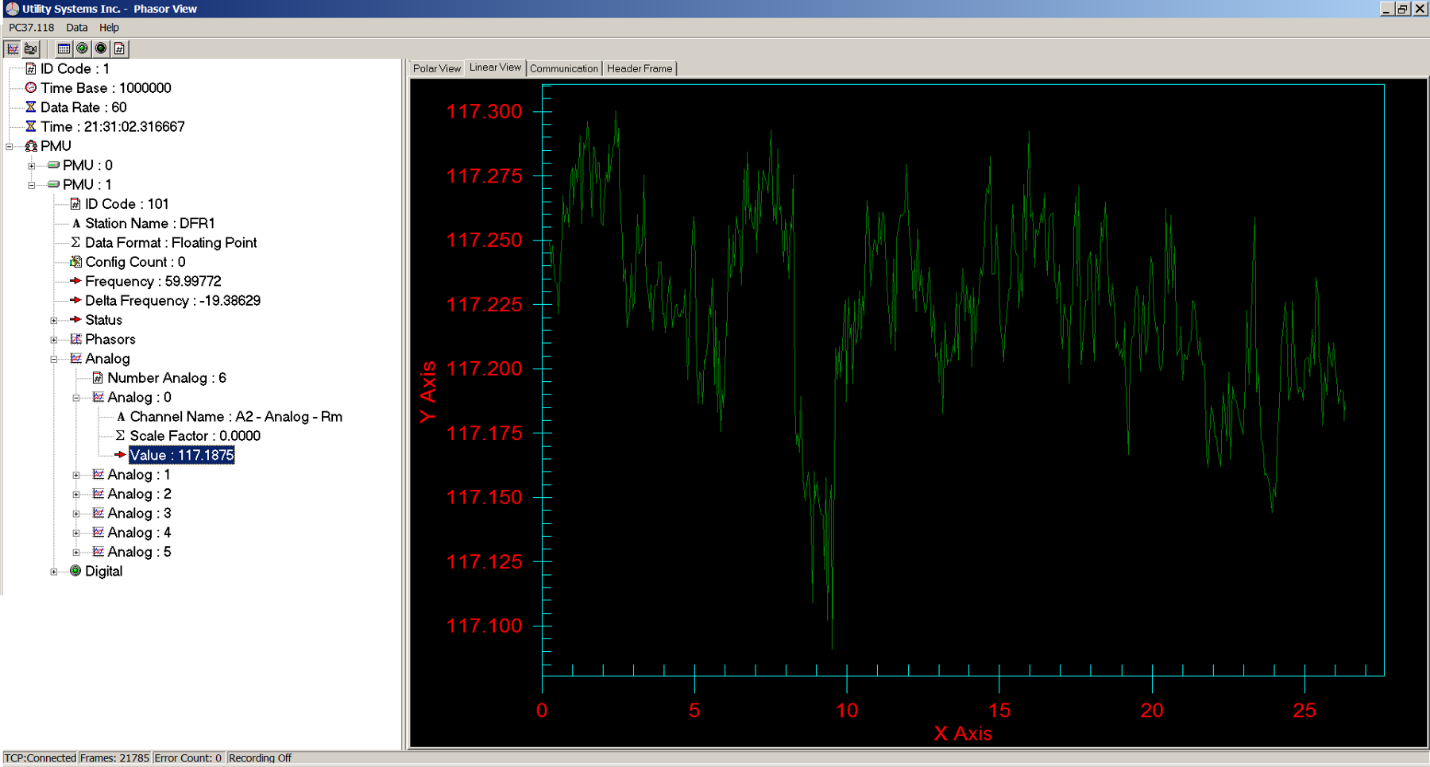Click the clock icon beside Time Base
This screenshot has width=1430, height=767.
pyautogui.click(x=31, y=88)
